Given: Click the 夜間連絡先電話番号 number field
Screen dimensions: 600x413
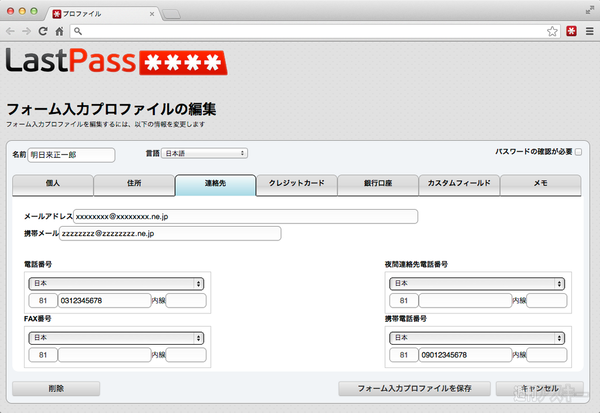Looking at the screenshot, I should pos(465,301).
